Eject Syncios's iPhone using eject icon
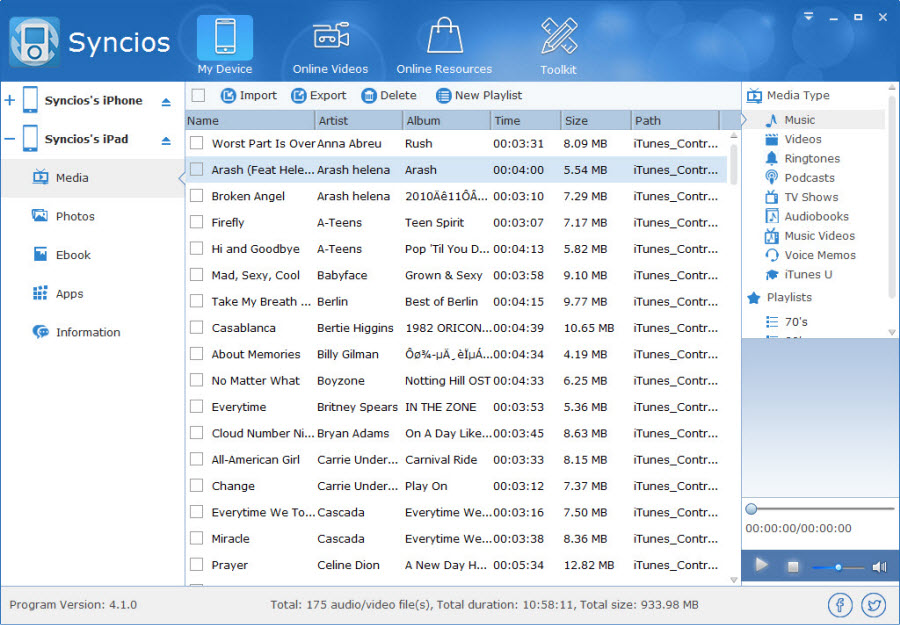The width and height of the screenshot is (900, 625). tap(166, 102)
